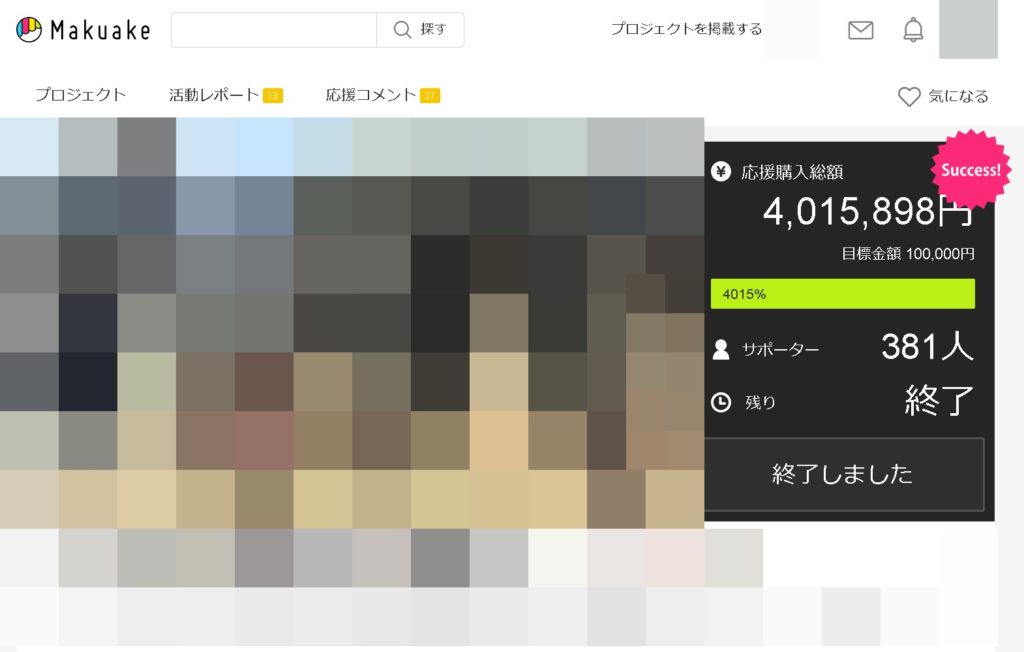Click the main project image
Screen dimensions: 1024x652
(351, 322)
